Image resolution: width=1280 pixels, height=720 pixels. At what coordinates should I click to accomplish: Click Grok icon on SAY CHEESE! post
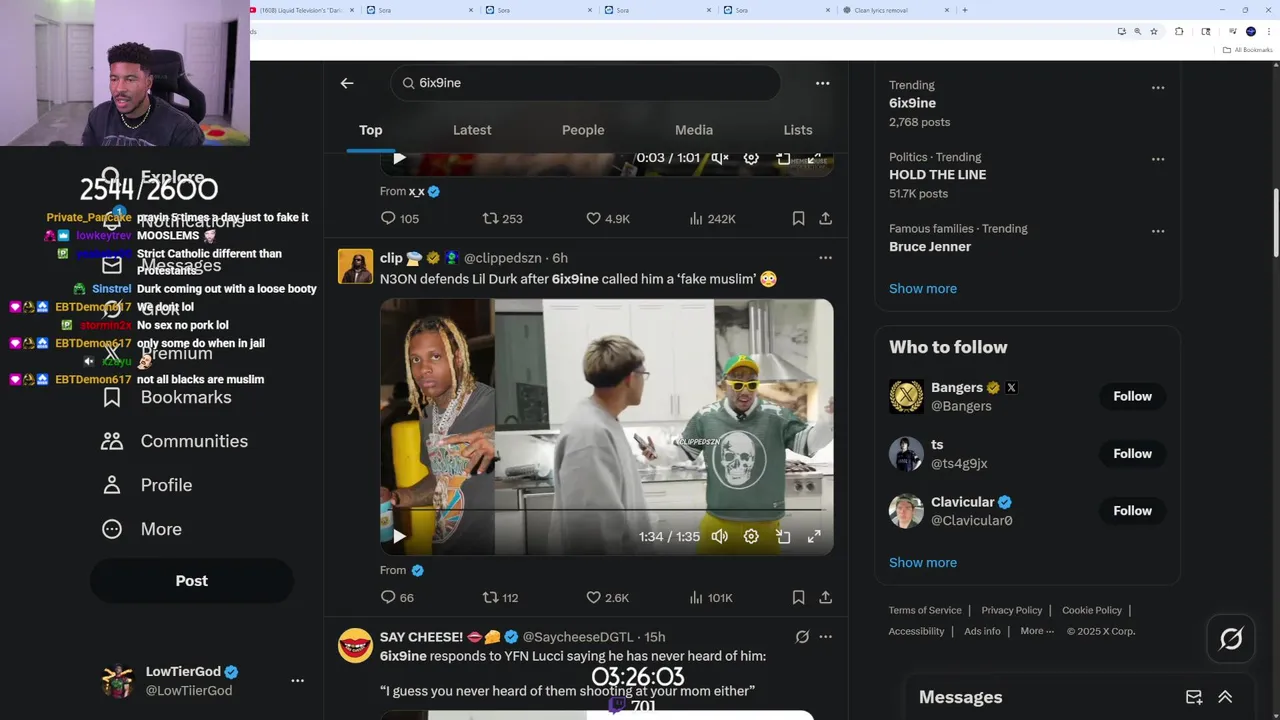click(x=801, y=637)
